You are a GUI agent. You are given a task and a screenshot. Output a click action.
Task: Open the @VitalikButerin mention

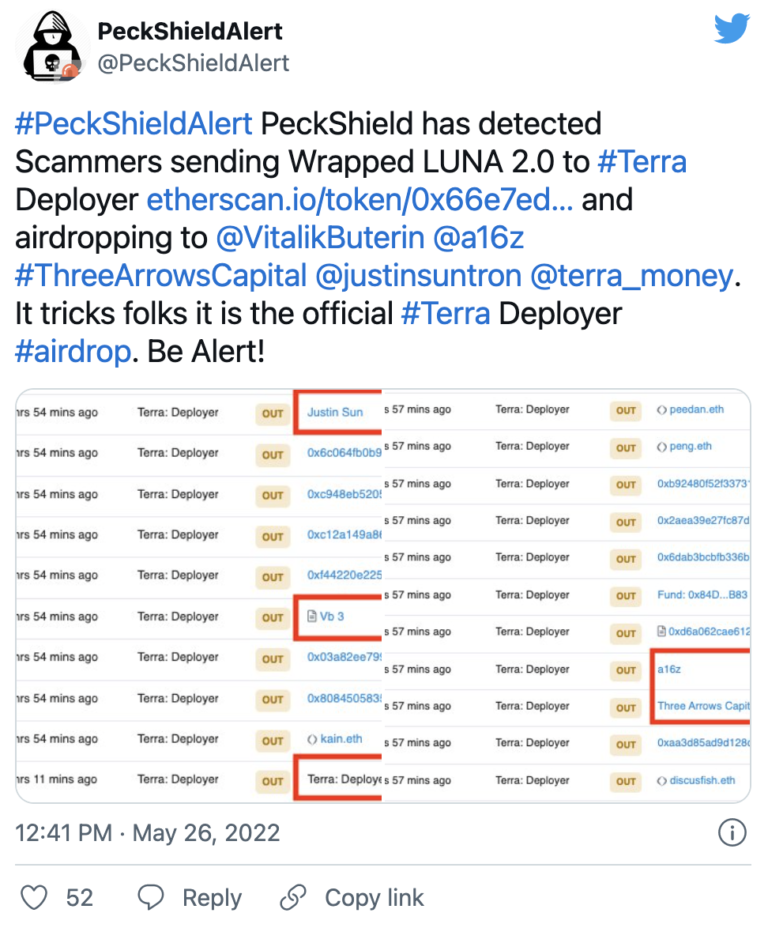[320, 237]
